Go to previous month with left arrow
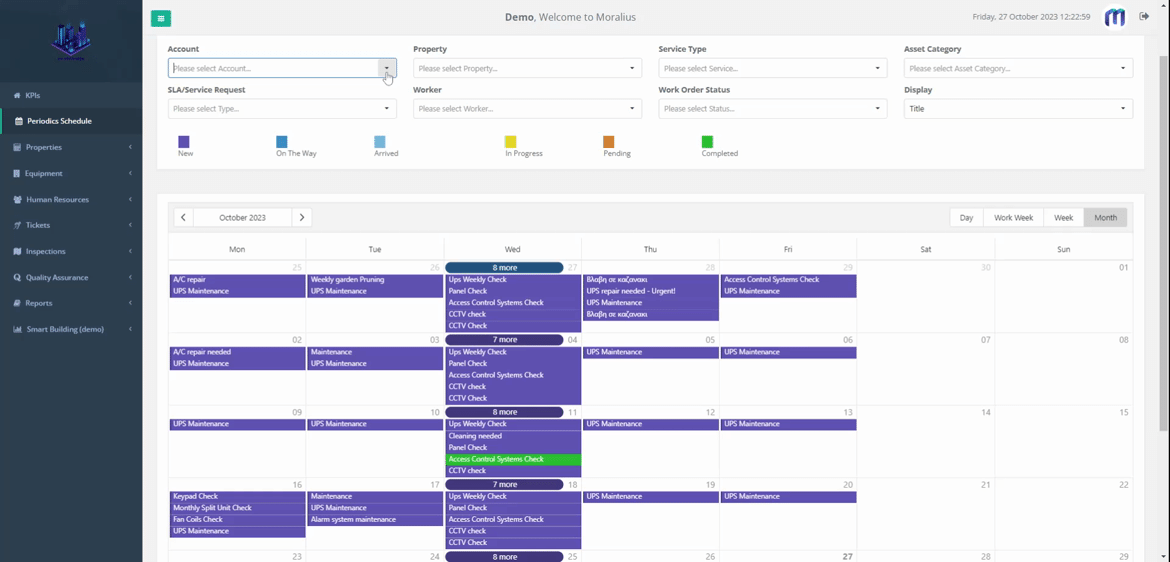Image resolution: width=1170 pixels, height=562 pixels. point(183,217)
